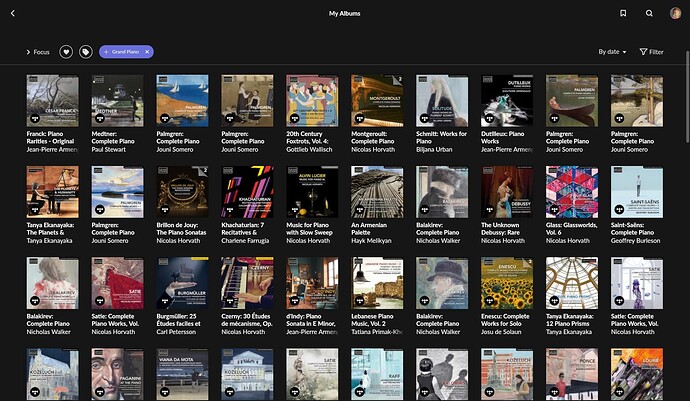Open Music for Piano with Slow Sweep cover
690x401 pixels.
point(312,192)
